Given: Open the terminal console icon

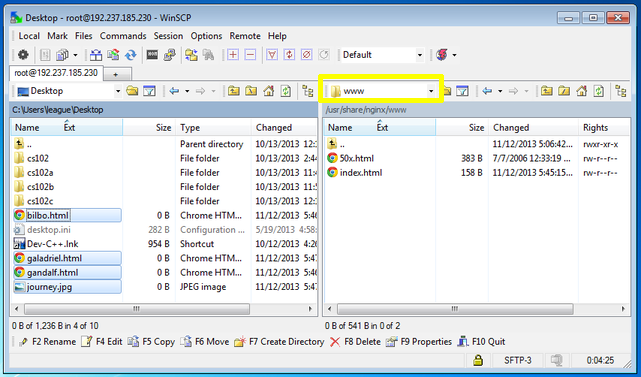Looking at the screenshot, I should [x=152, y=55].
